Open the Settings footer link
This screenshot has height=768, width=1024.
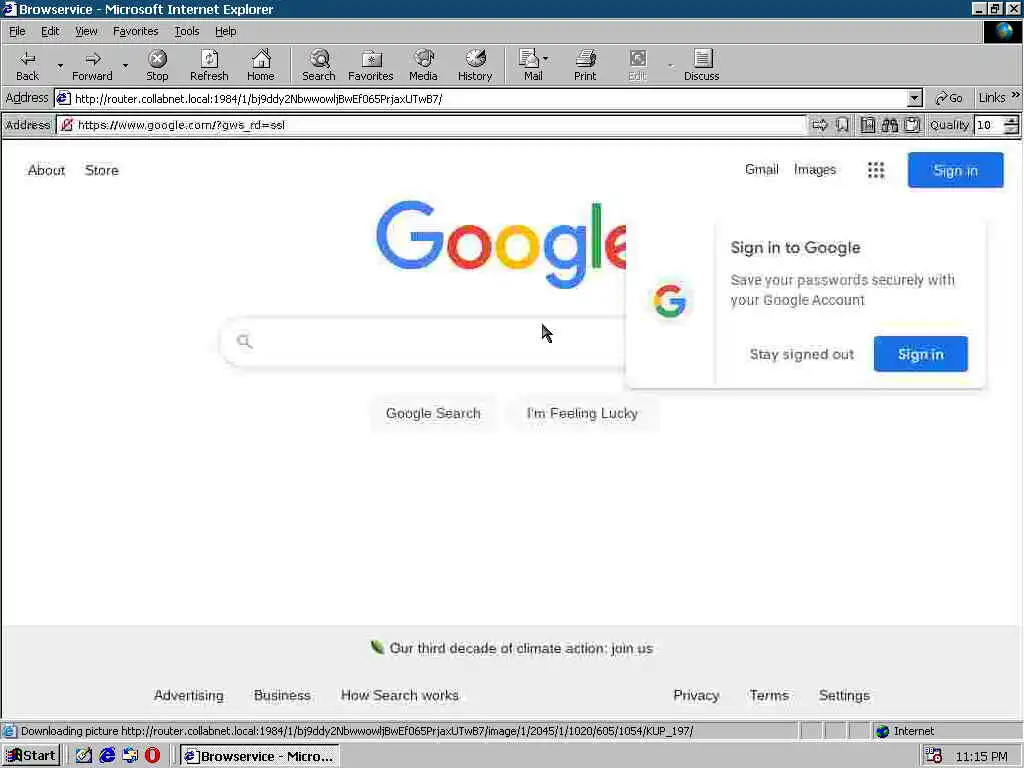[x=844, y=696]
